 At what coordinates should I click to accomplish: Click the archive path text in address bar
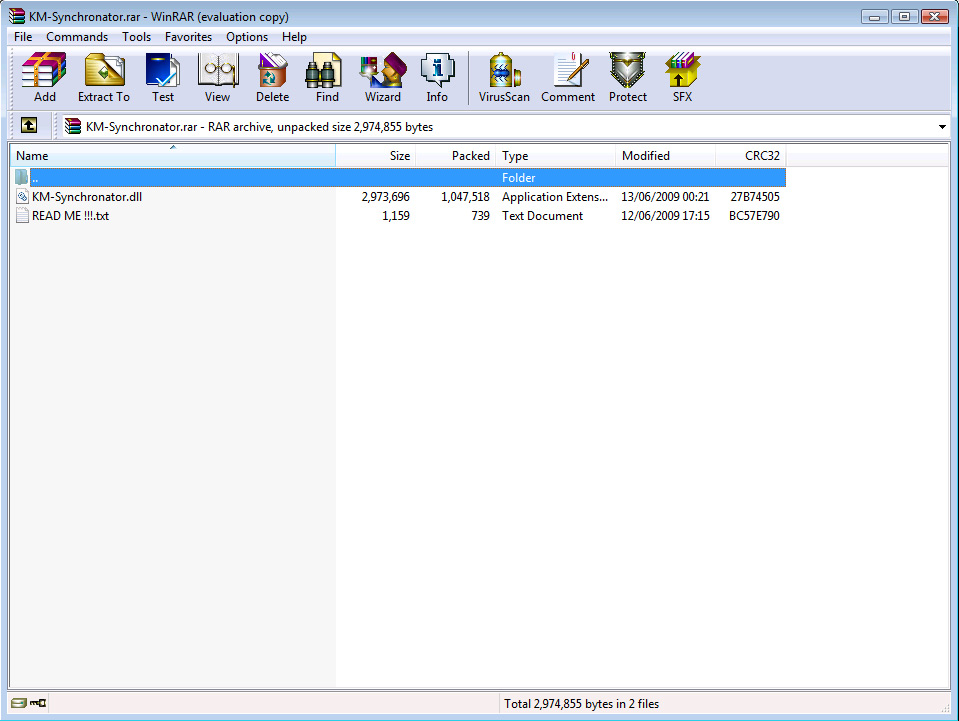coord(259,127)
